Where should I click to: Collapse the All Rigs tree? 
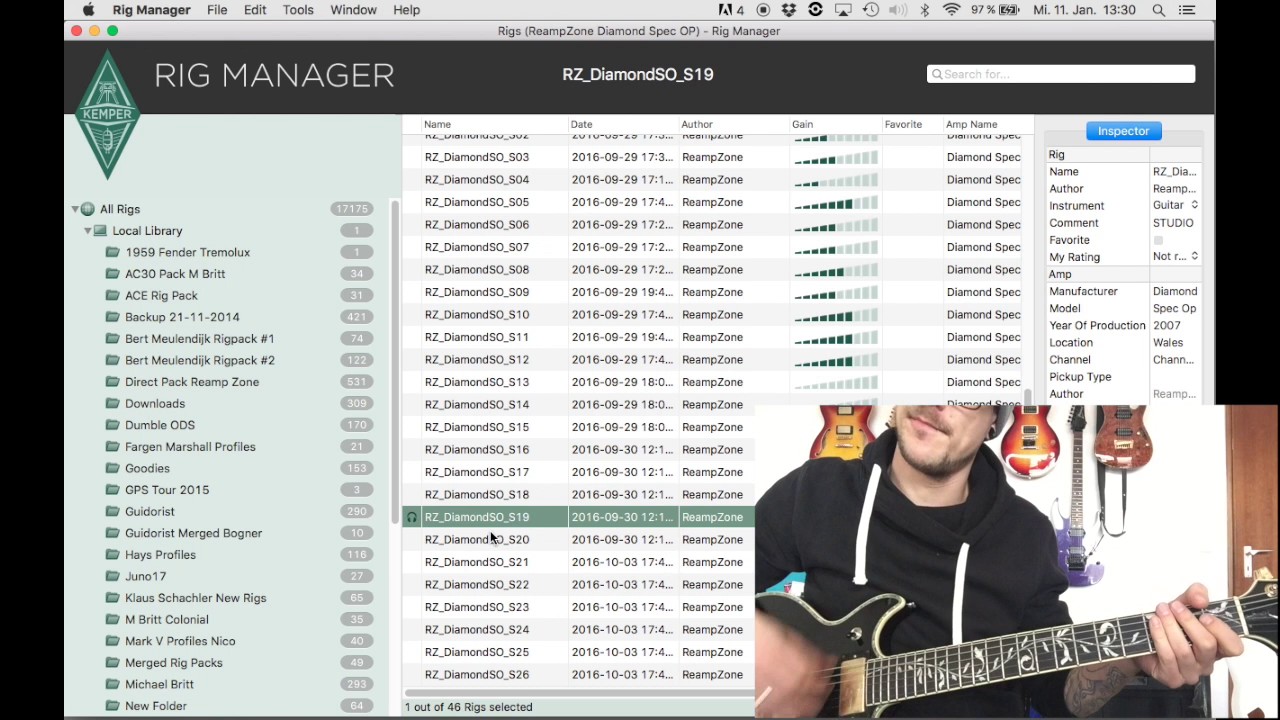(75, 209)
